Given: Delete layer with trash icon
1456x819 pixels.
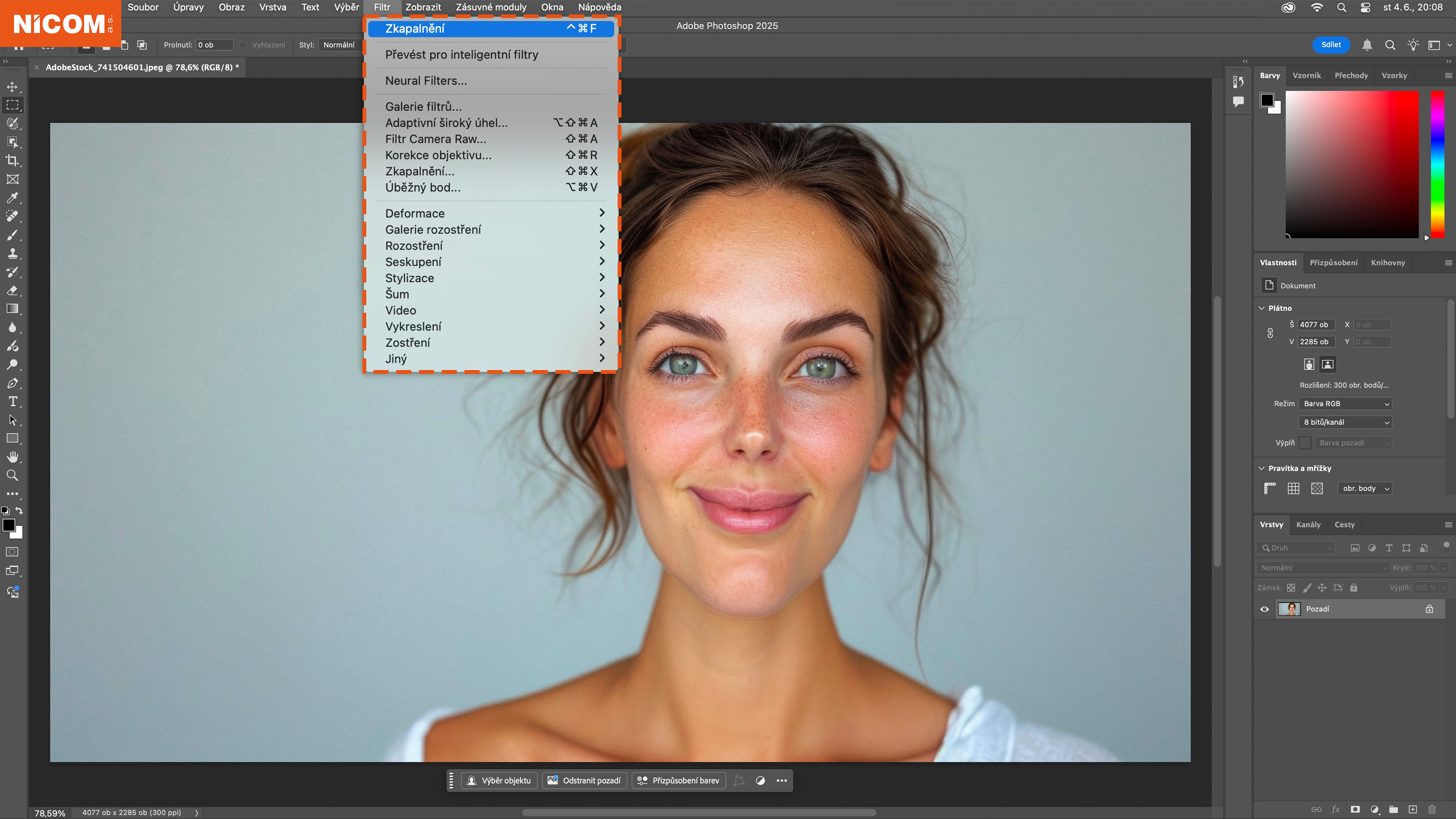Looking at the screenshot, I should tap(1432, 810).
